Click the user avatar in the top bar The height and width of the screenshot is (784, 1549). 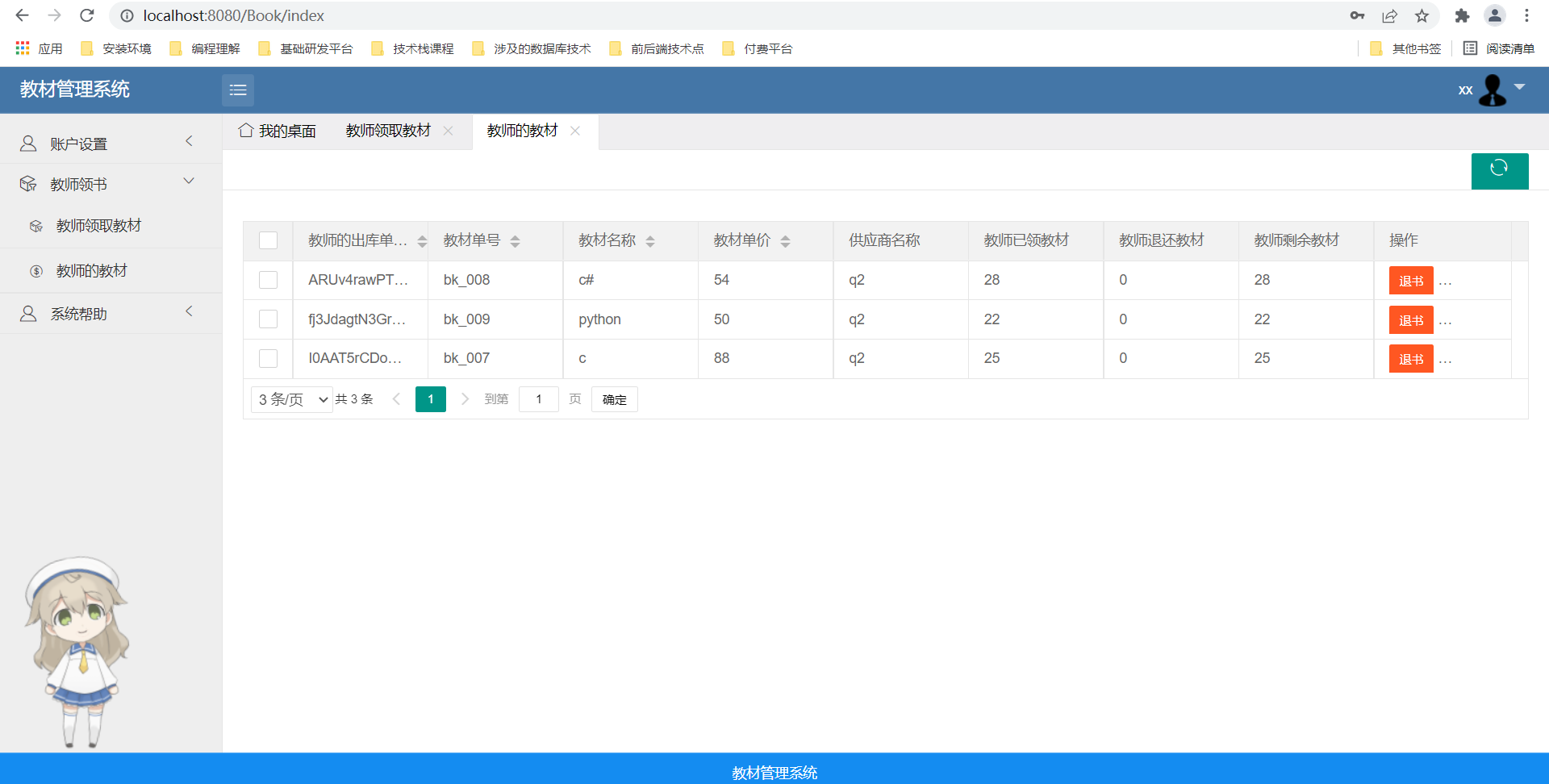click(1493, 89)
